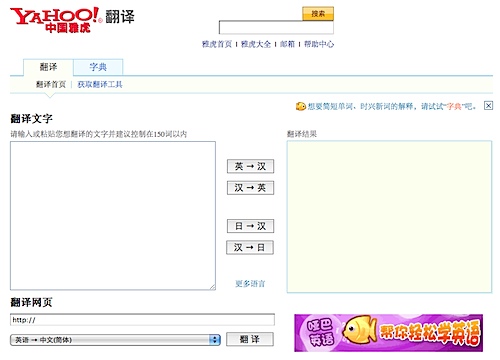Image resolution: width=500 pixels, height=360 pixels.
Task: Close the dictionary tip with the X
Action: point(488,106)
